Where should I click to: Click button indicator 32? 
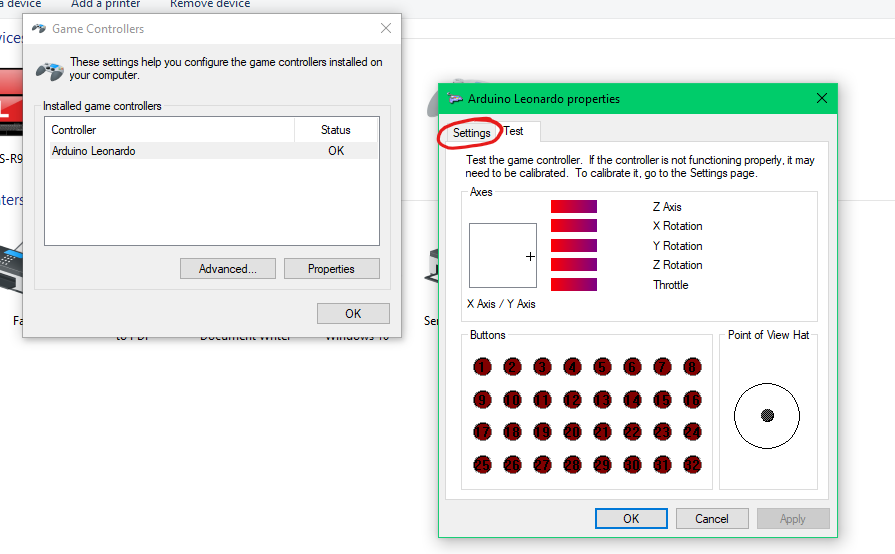tap(692, 465)
